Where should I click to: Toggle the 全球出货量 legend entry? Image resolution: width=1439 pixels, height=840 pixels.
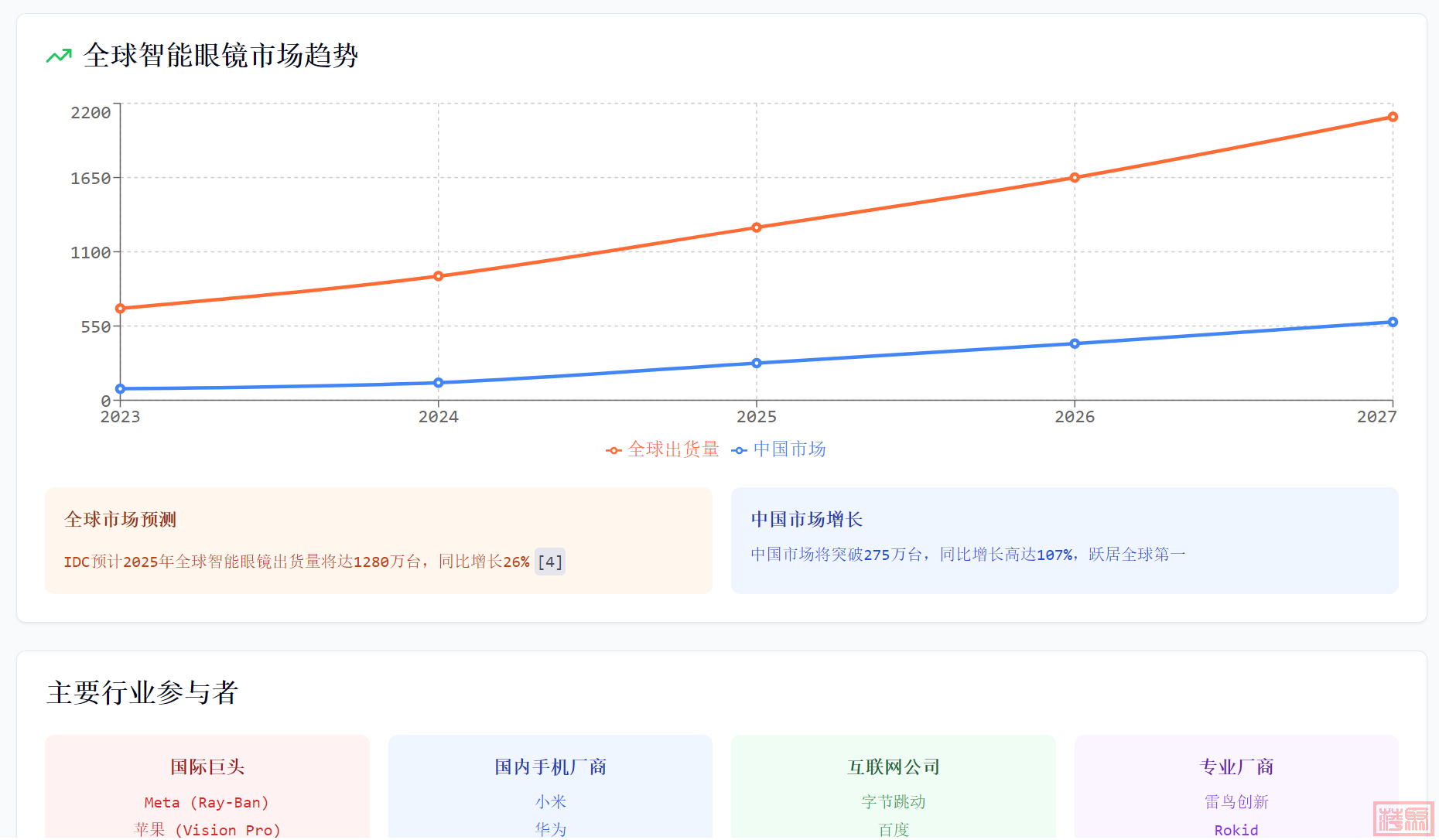663,449
